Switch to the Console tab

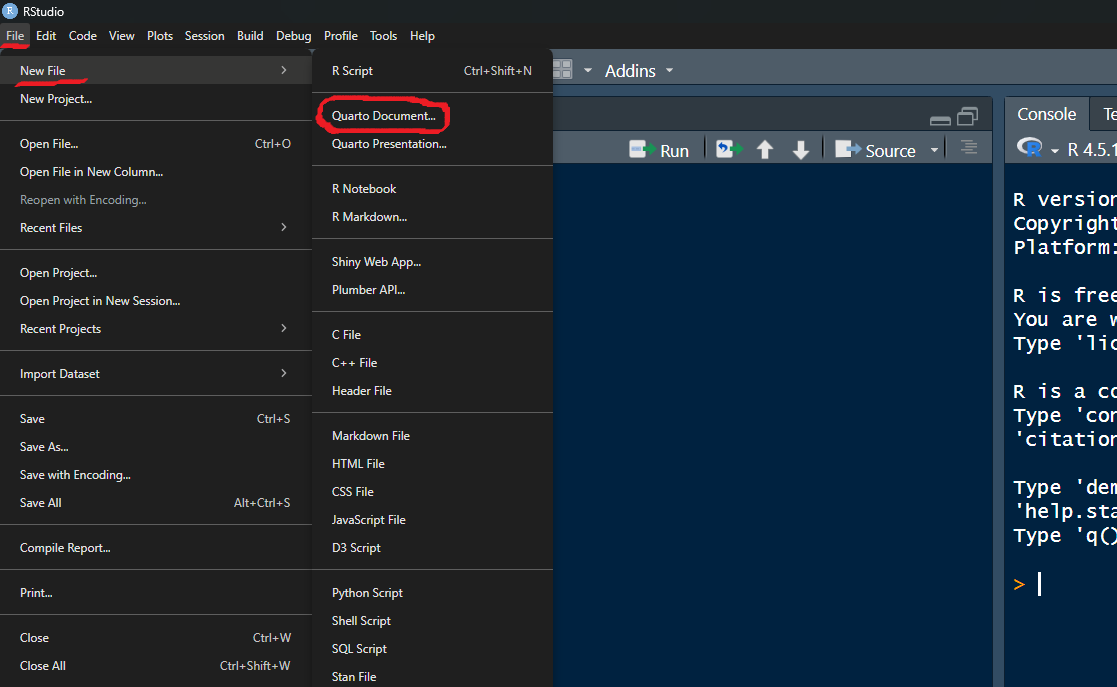[1046, 114]
